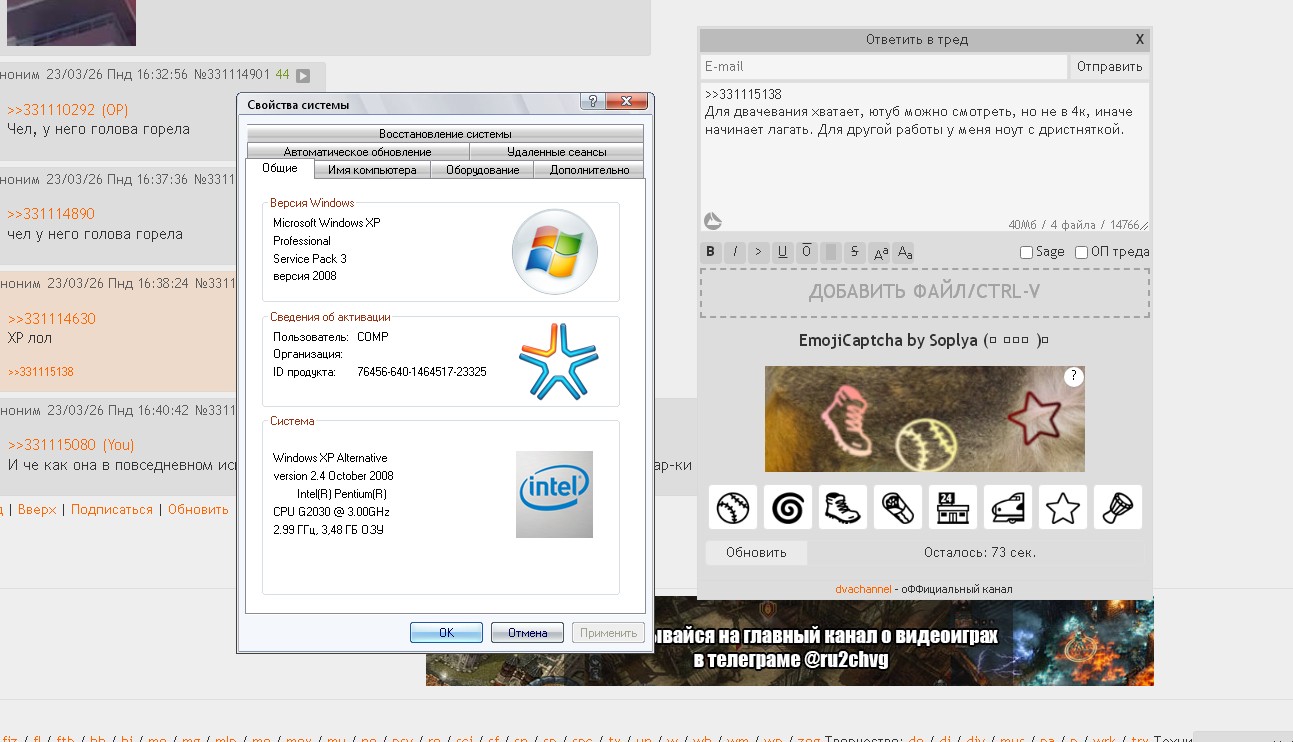Subscribe to thread via Подписаться link
The width and height of the screenshot is (1293, 742).
click(x=112, y=510)
